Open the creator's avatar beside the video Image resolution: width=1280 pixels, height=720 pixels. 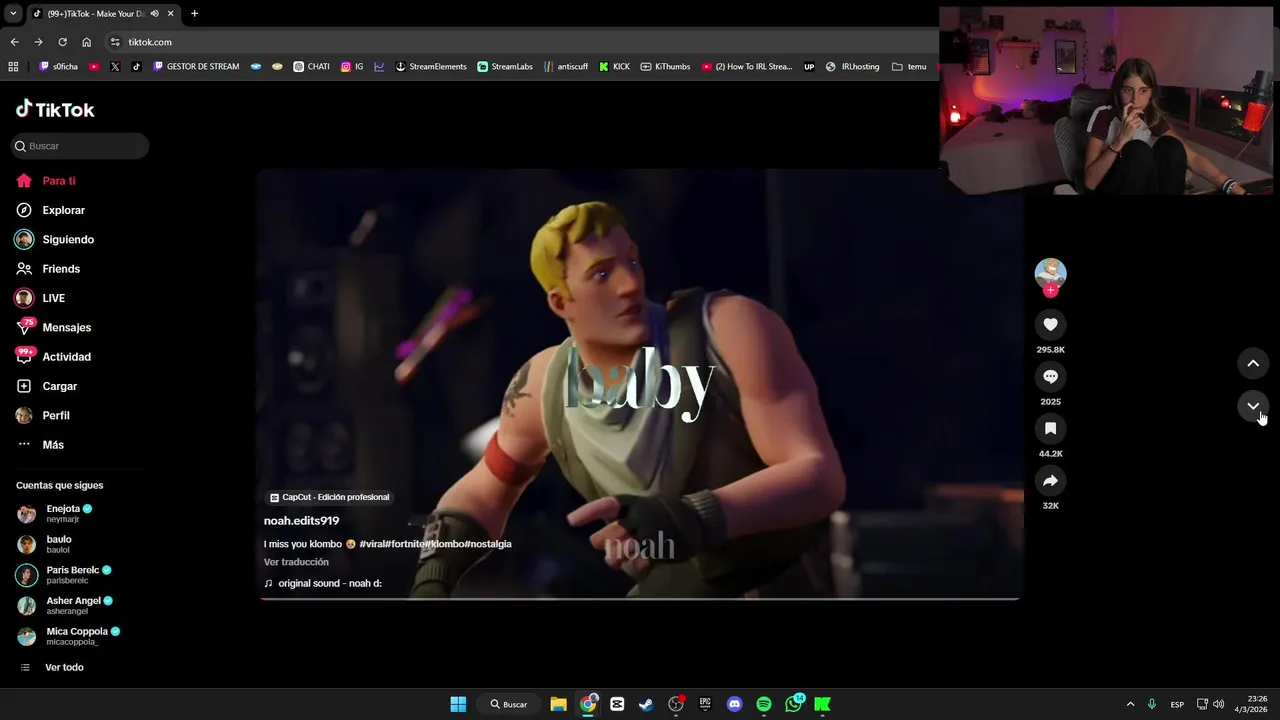1050,273
